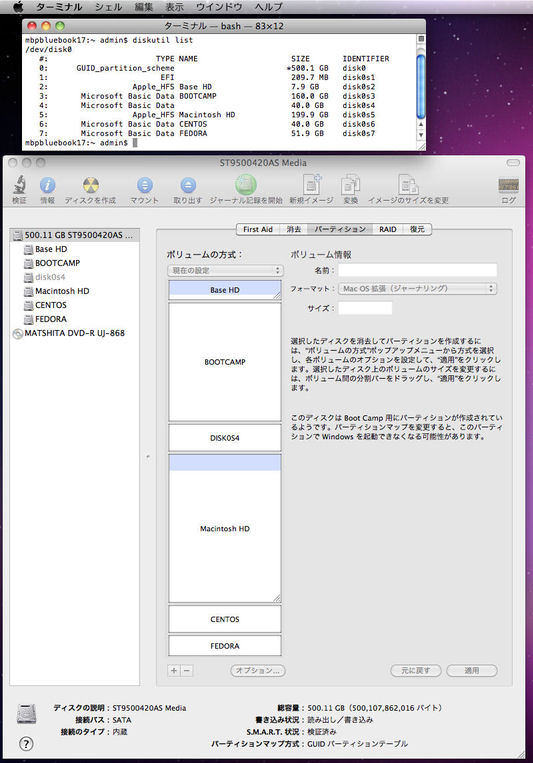Screen dimensions: 533x763
Task: Click the Eject toolbar icon
Action: pyautogui.click(x=188, y=185)
